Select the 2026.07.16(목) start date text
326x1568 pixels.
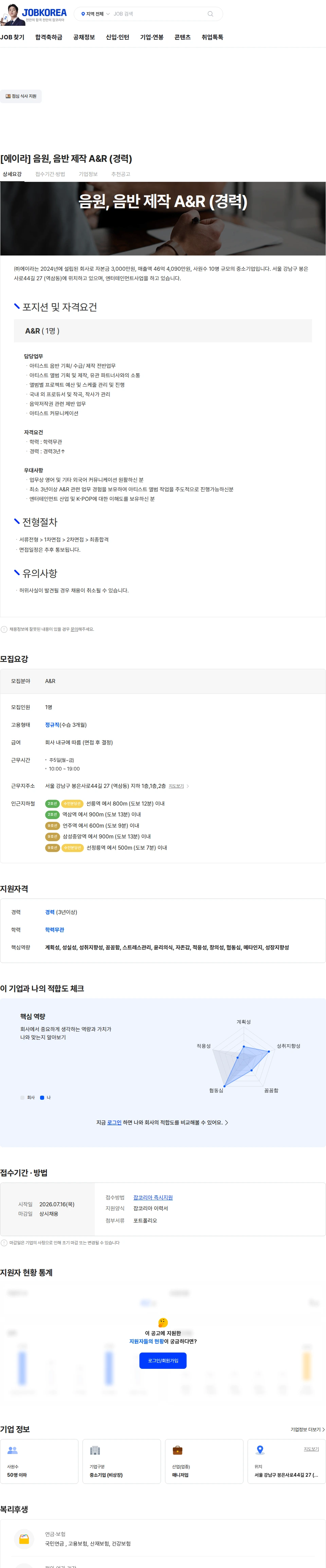(57, 1204)
